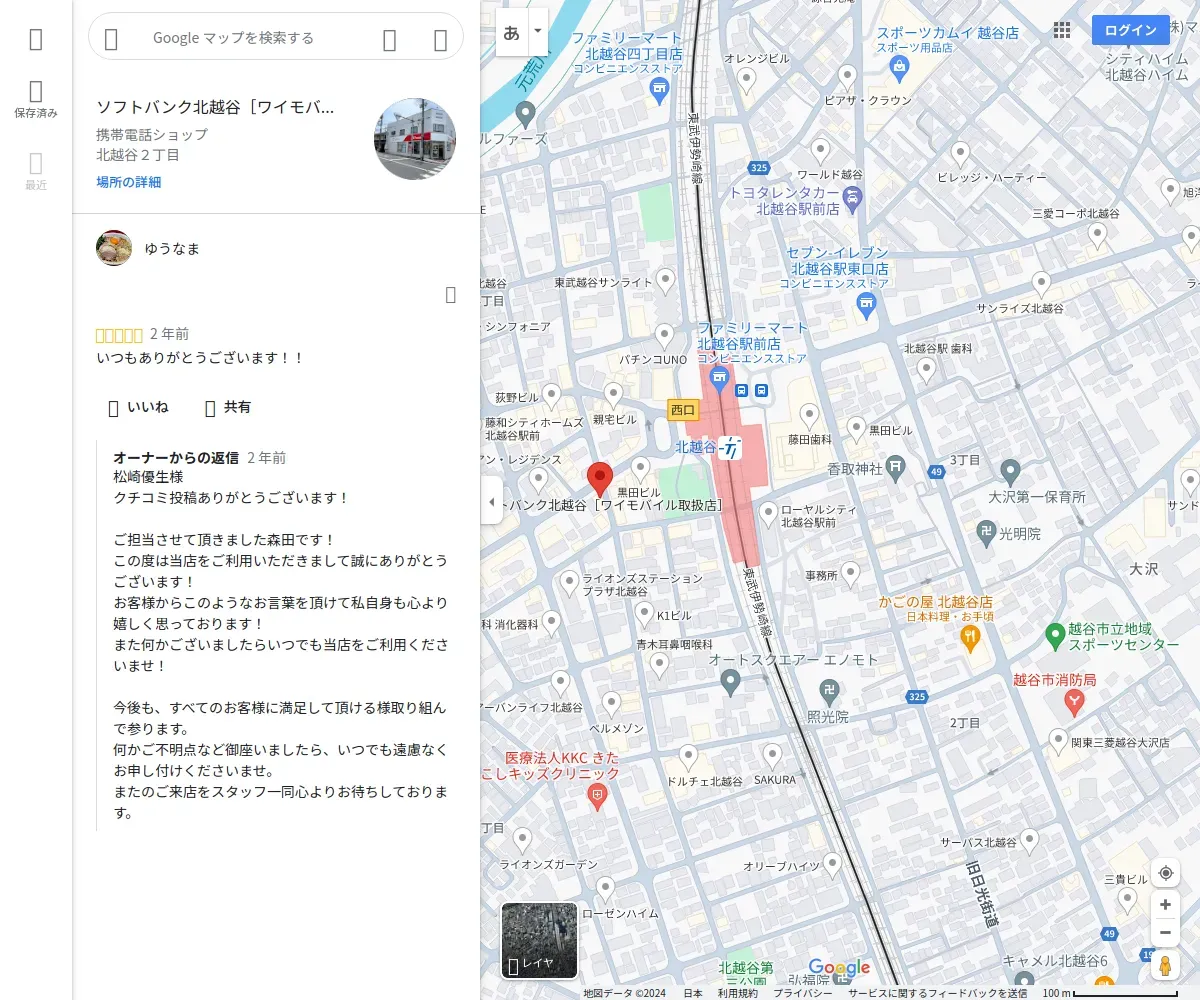
Task: Click the ソフトバンク北越谷 place title
Action: pyautogui.click(x=215, y=107)
